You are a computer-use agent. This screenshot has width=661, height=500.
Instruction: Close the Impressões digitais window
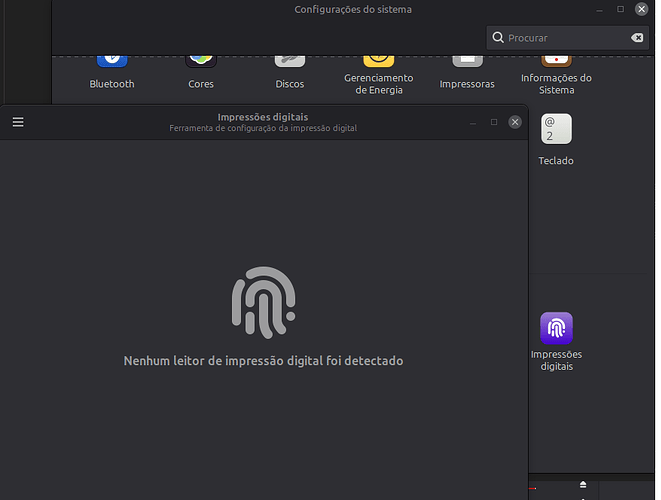click(x=515, y=122)
